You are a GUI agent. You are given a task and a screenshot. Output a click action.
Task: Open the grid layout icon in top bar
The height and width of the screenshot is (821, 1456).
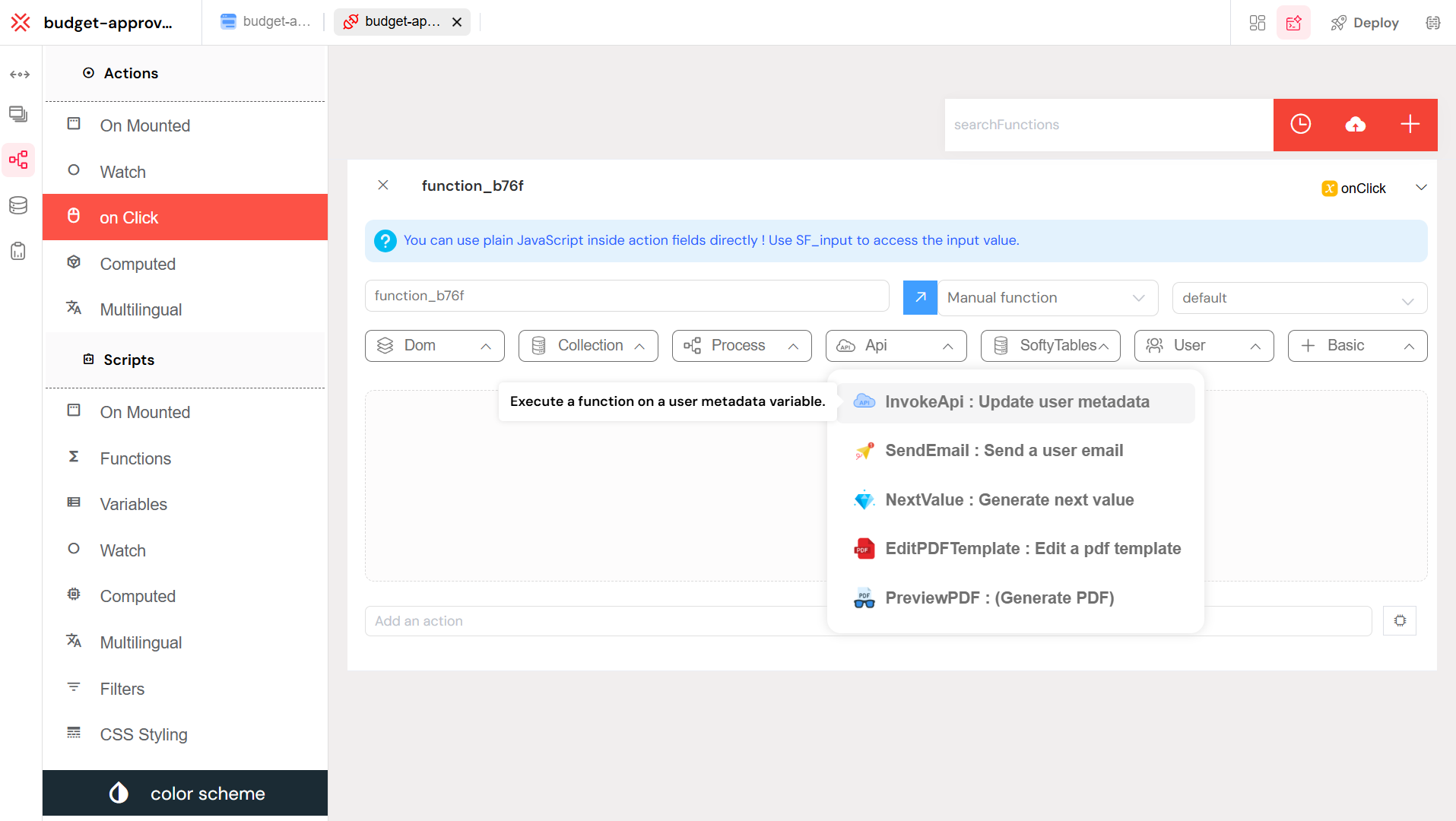pos(1257,23)
